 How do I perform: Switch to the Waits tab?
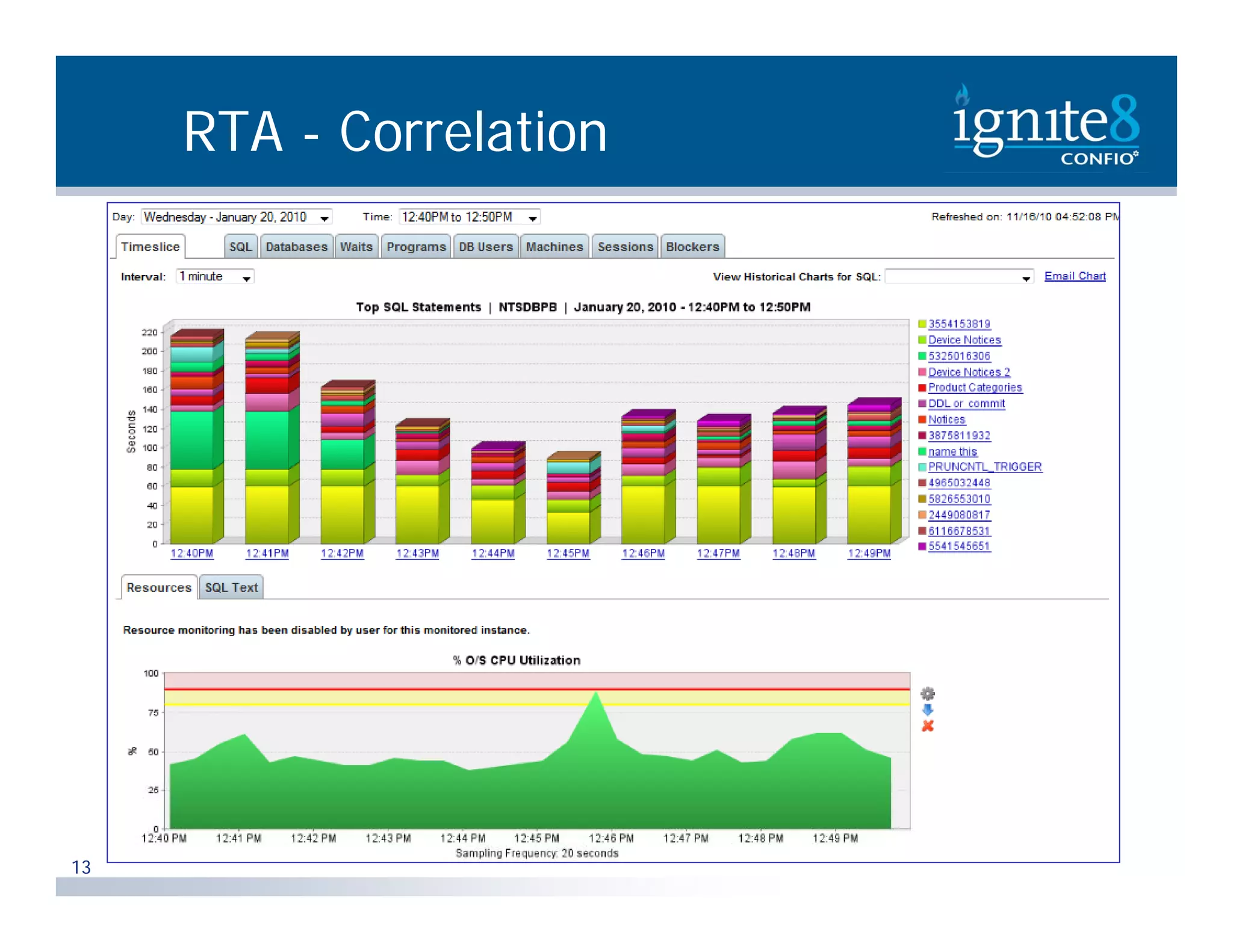click(356, 247)
